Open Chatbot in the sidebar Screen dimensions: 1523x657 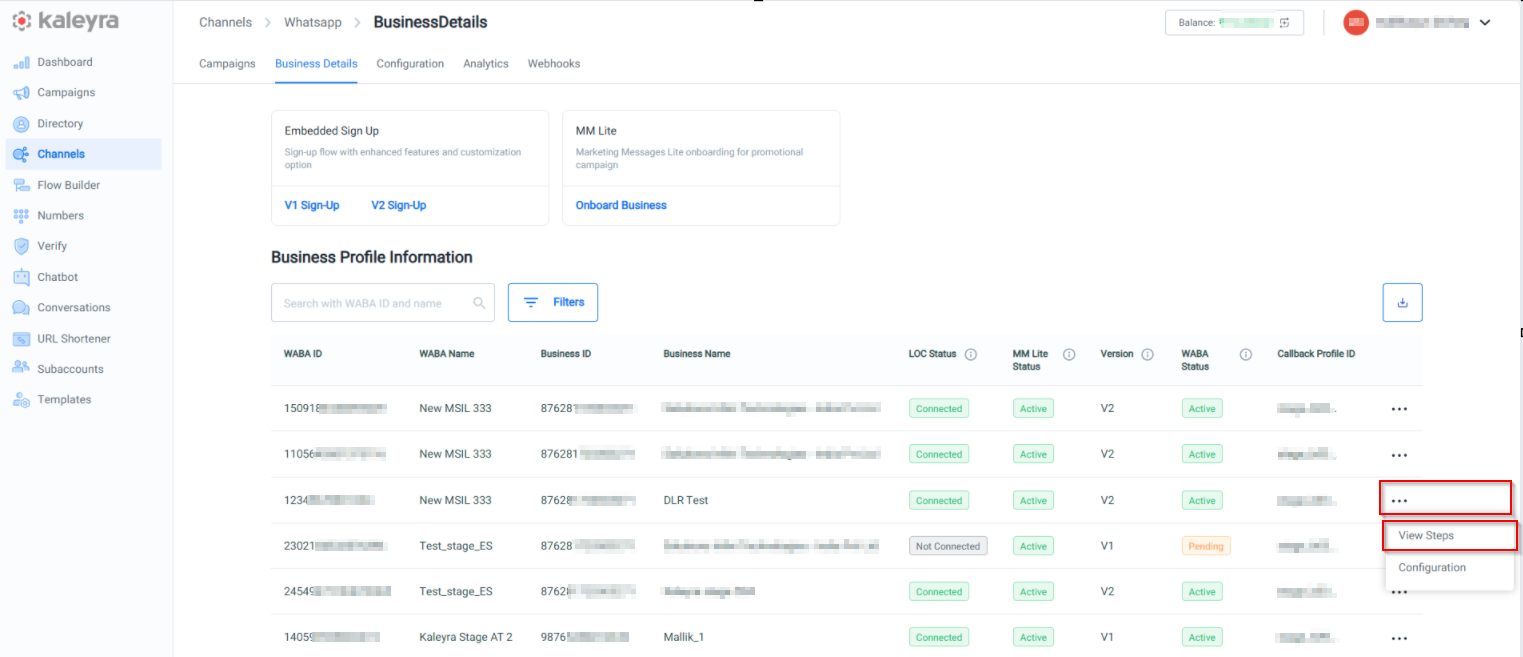[x=57, y=277]
